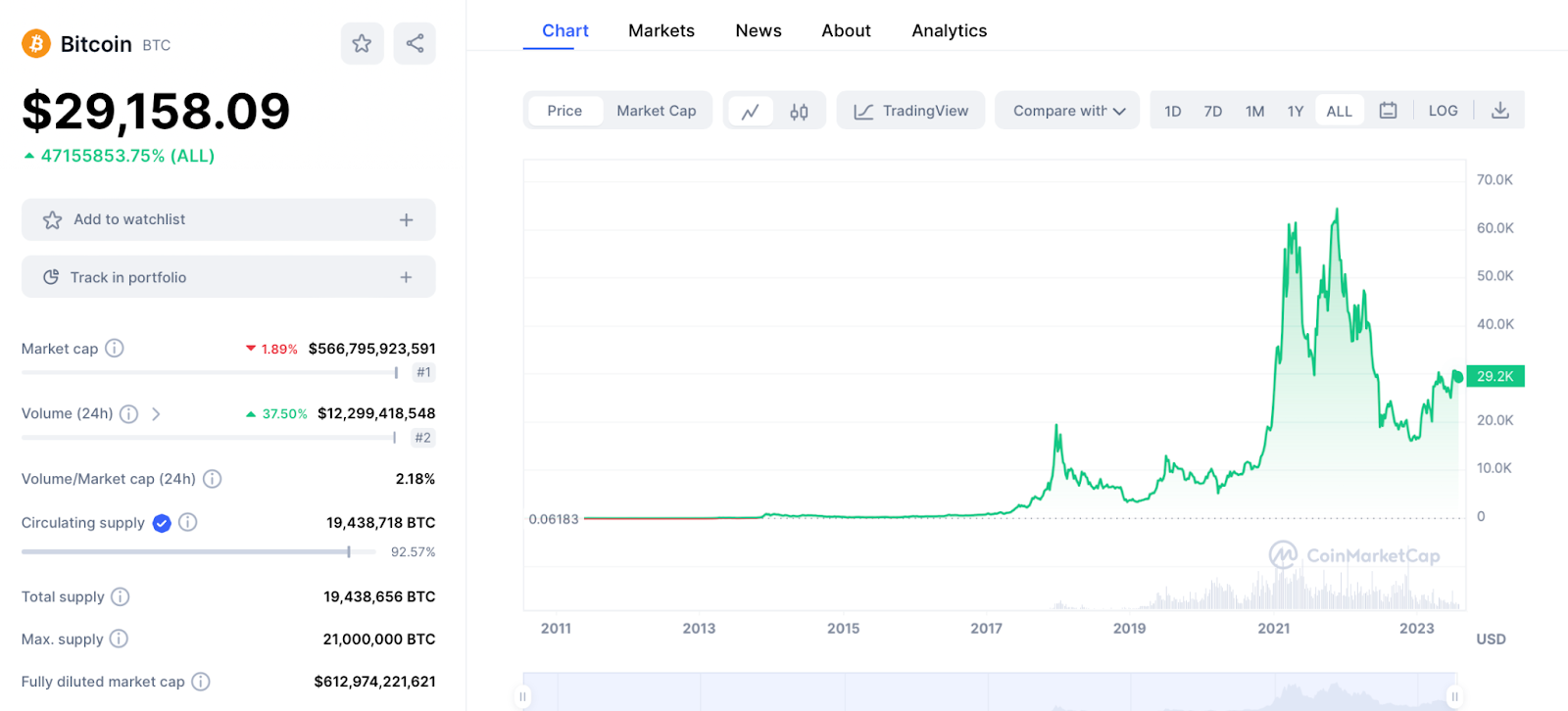Click the plus icon on Track in portfolio
Screen dimensions: 1568x711
click(x=406, y=277)
